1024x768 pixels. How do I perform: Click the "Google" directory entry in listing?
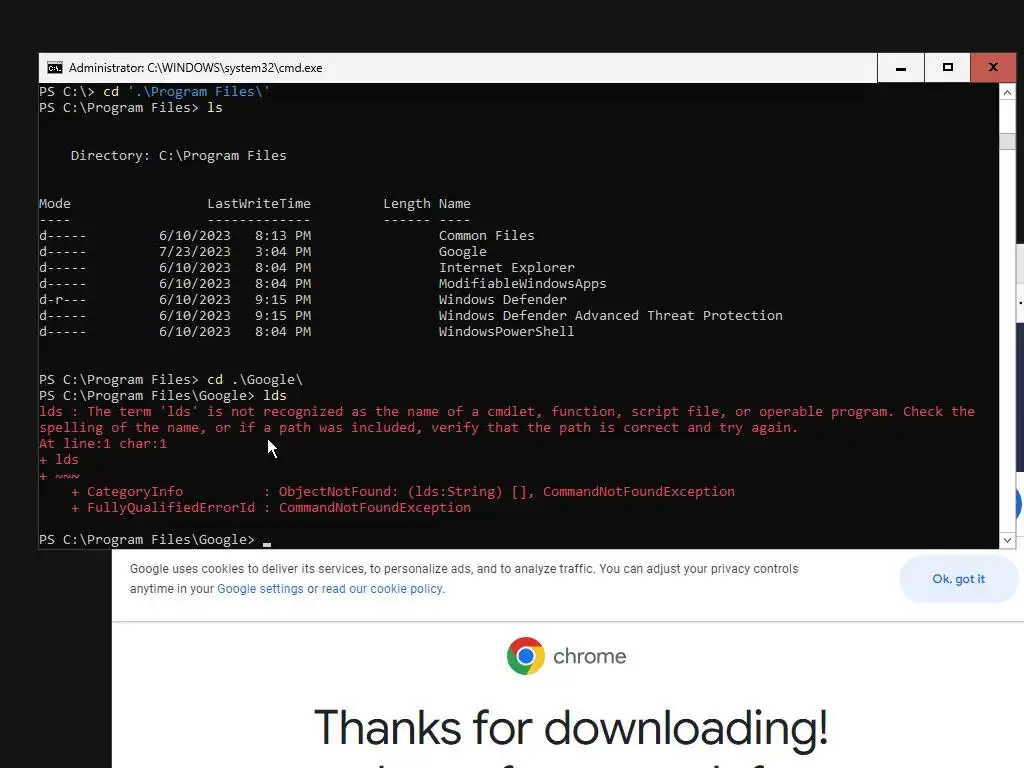tap(462, 251)
